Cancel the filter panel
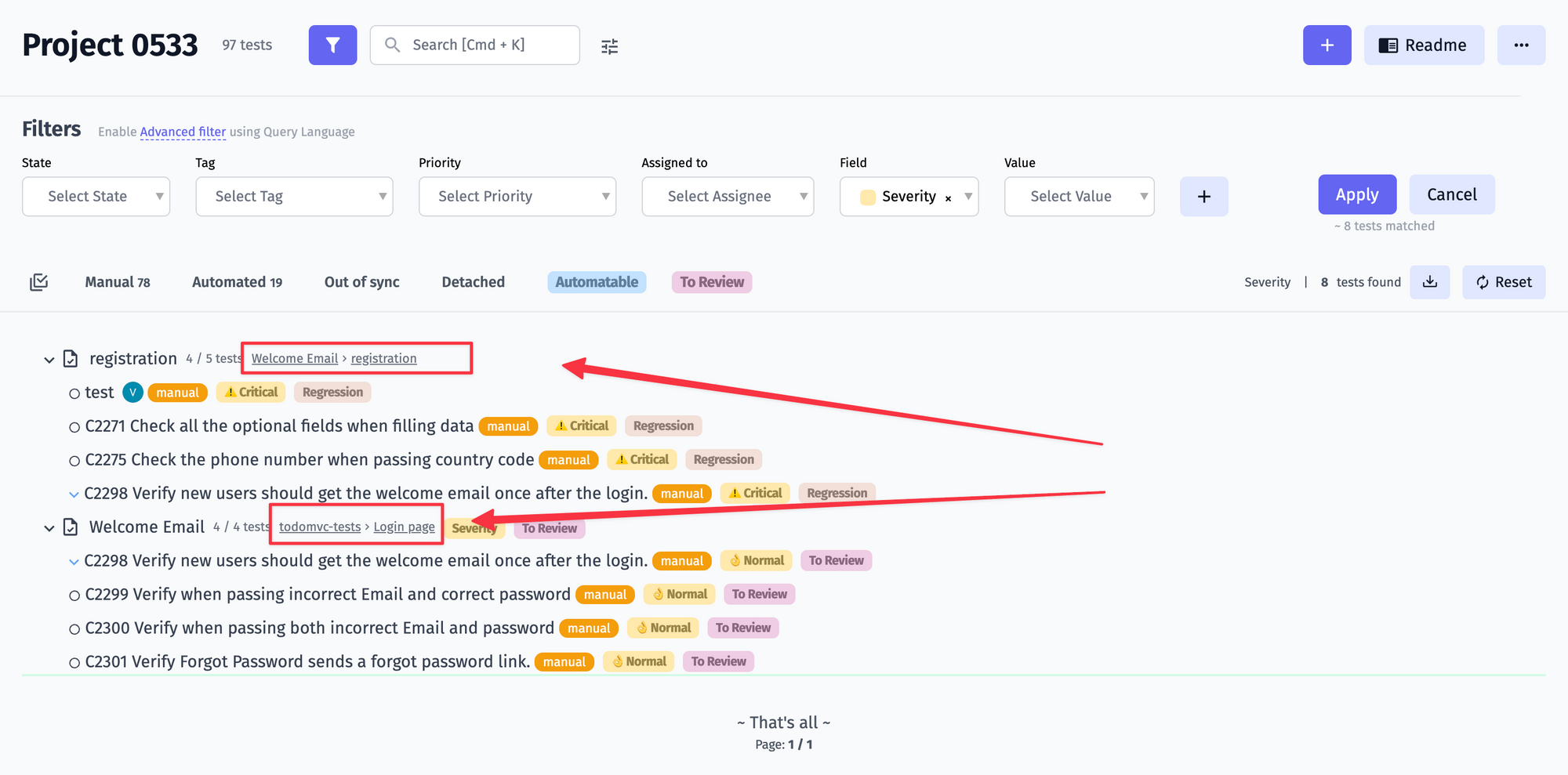 [1452, 194]
